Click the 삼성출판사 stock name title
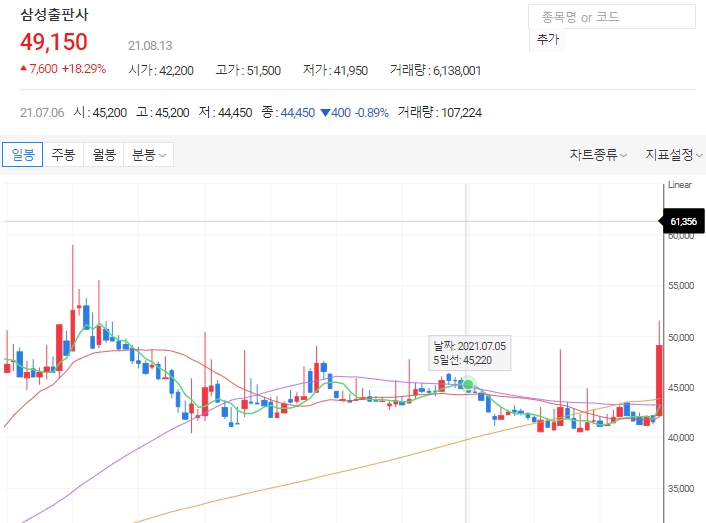 pos(54,14)
